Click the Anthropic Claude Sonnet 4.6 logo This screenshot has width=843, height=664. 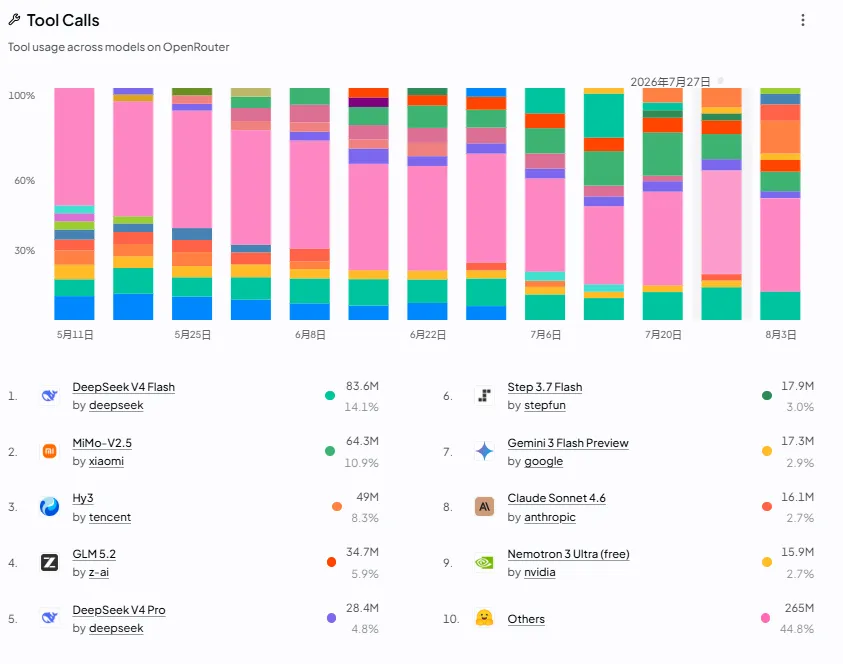click(x=484, y=506)
